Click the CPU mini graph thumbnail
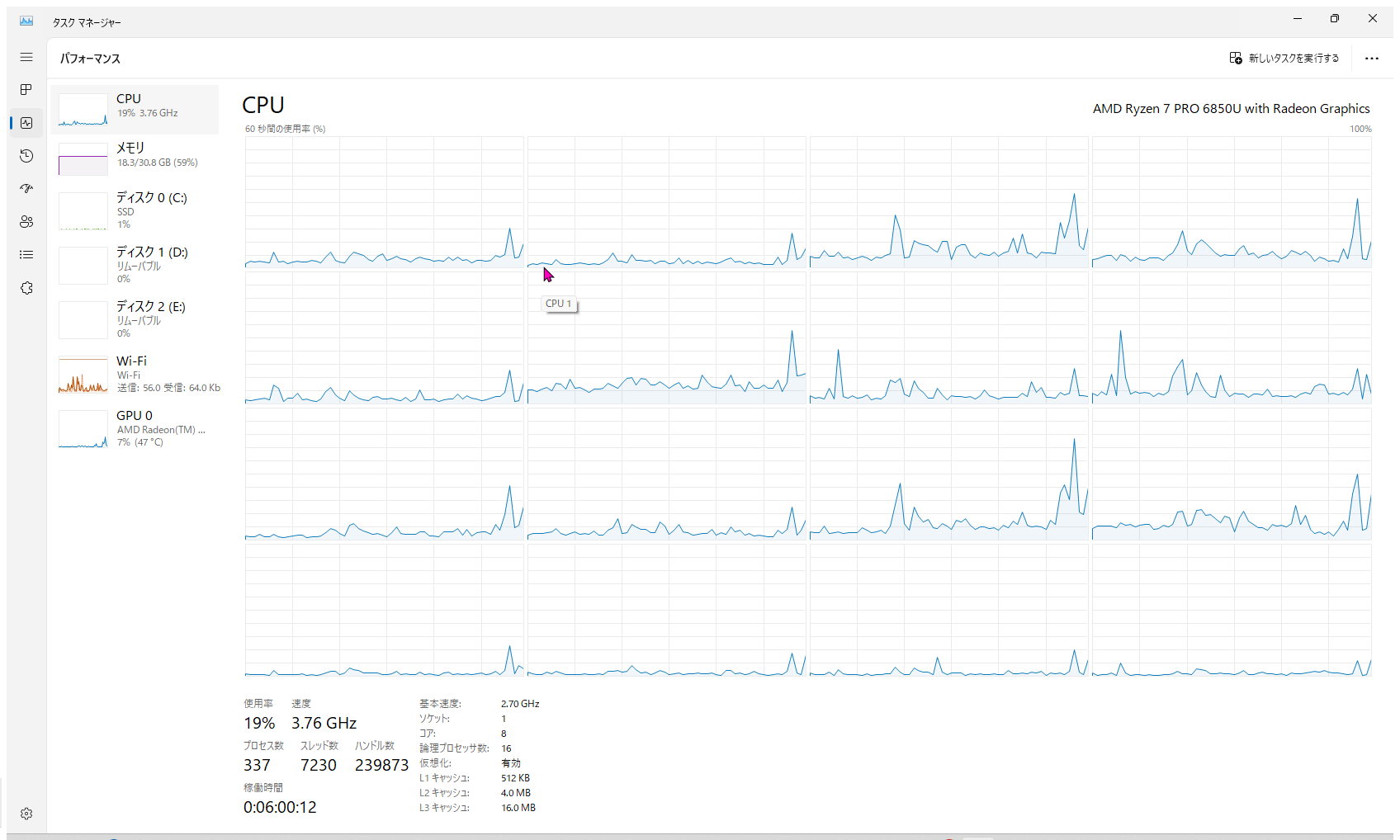The width and height of the screenshot is (1400, 840). click(83, 110)
